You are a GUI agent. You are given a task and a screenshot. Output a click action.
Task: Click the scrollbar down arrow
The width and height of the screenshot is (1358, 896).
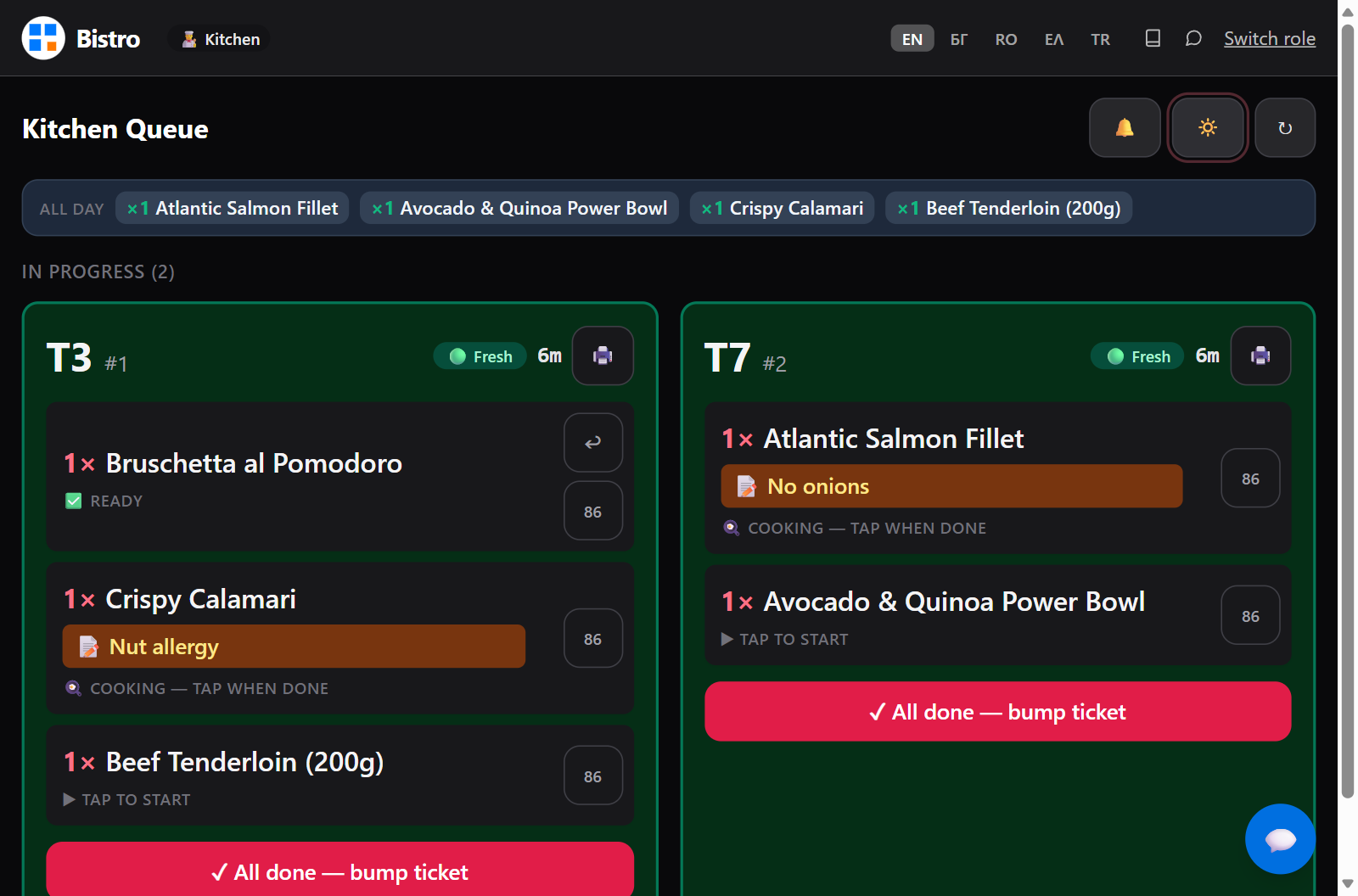1347,885
